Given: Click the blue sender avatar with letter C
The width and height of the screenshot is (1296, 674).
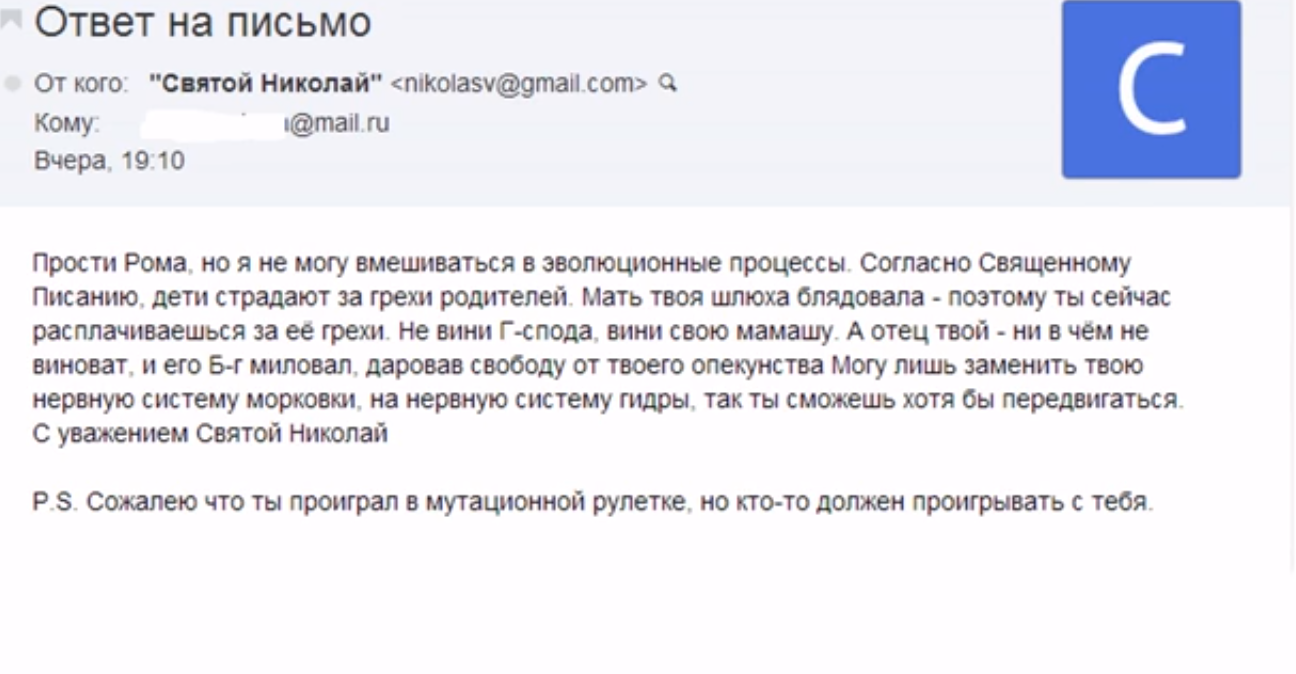Looking at the screenshot, I should [1151, 90].
